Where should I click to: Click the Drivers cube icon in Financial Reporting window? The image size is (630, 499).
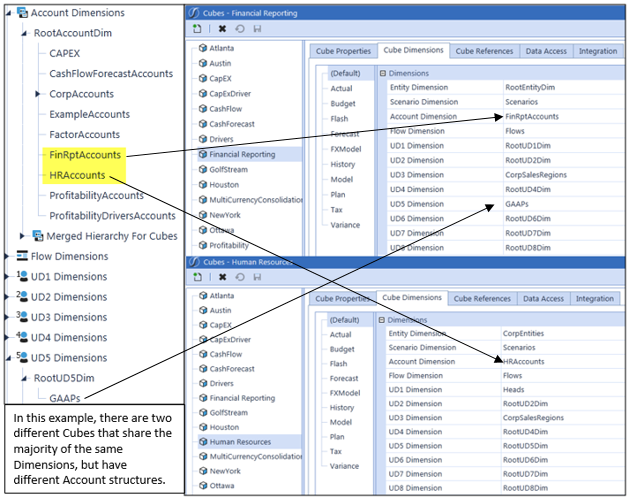pos(203,139)
